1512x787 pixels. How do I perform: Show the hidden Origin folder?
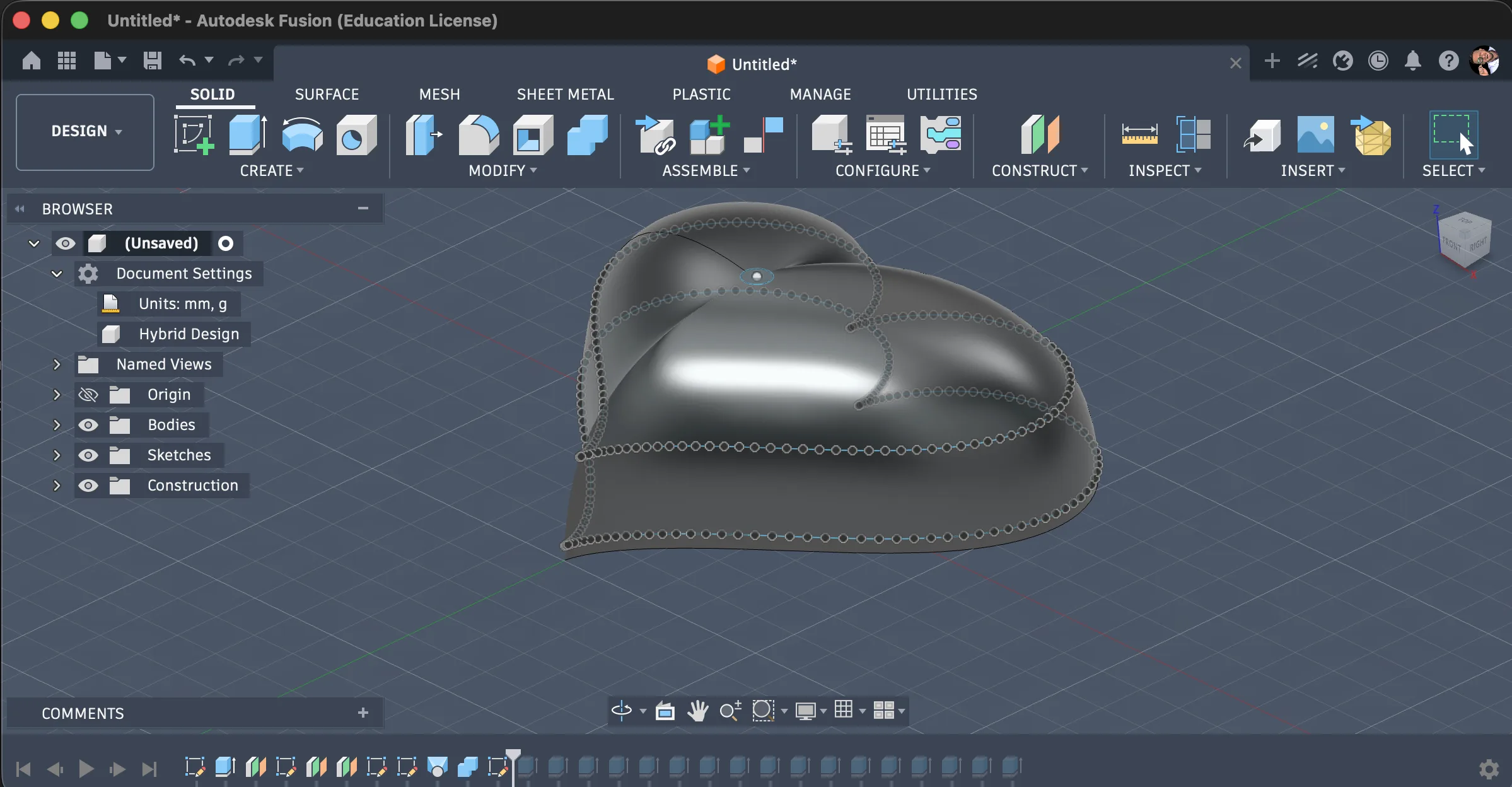88,395
